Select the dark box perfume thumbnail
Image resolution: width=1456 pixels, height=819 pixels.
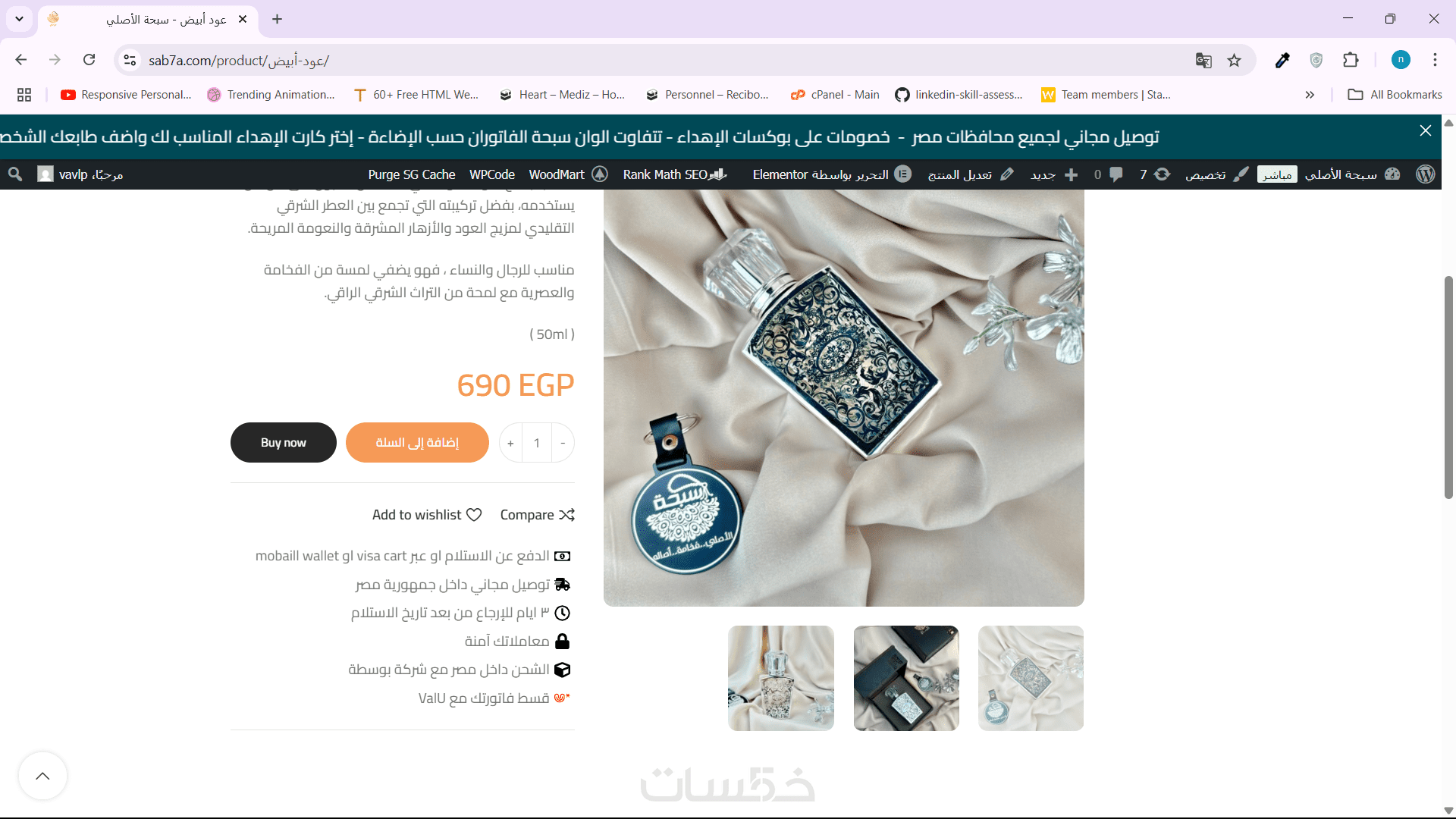coord(906,678)
